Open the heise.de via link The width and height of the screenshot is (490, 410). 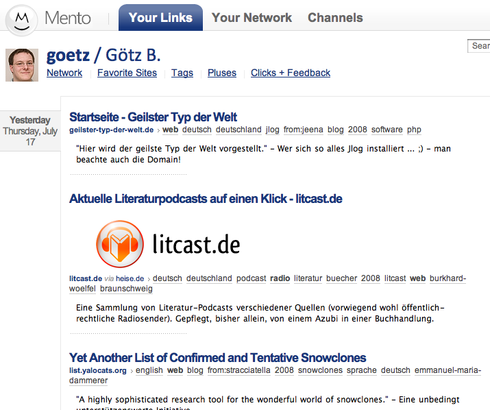tap(130, 278)
